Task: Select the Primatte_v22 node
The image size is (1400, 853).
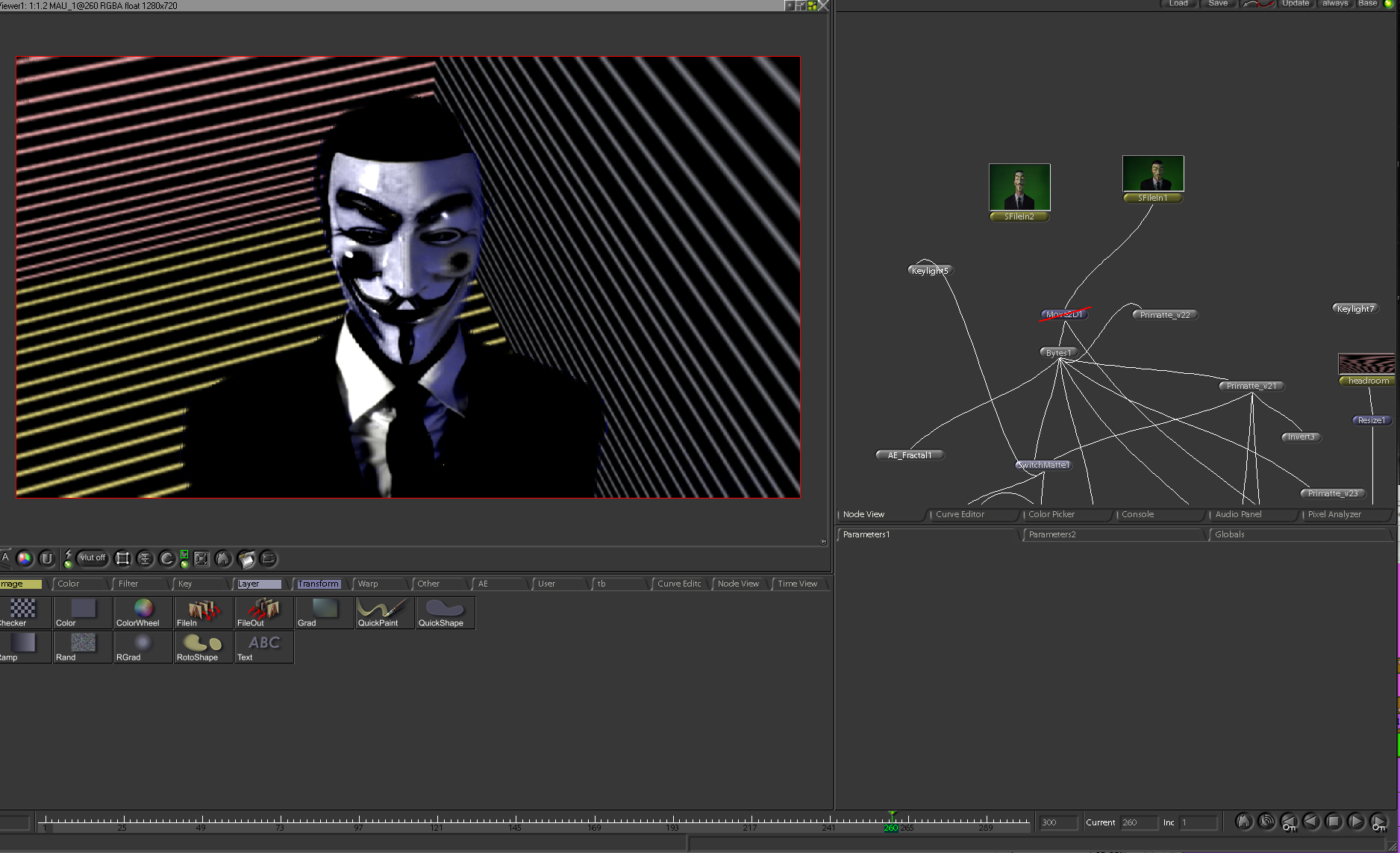Action: click(x=1165, y=315)
